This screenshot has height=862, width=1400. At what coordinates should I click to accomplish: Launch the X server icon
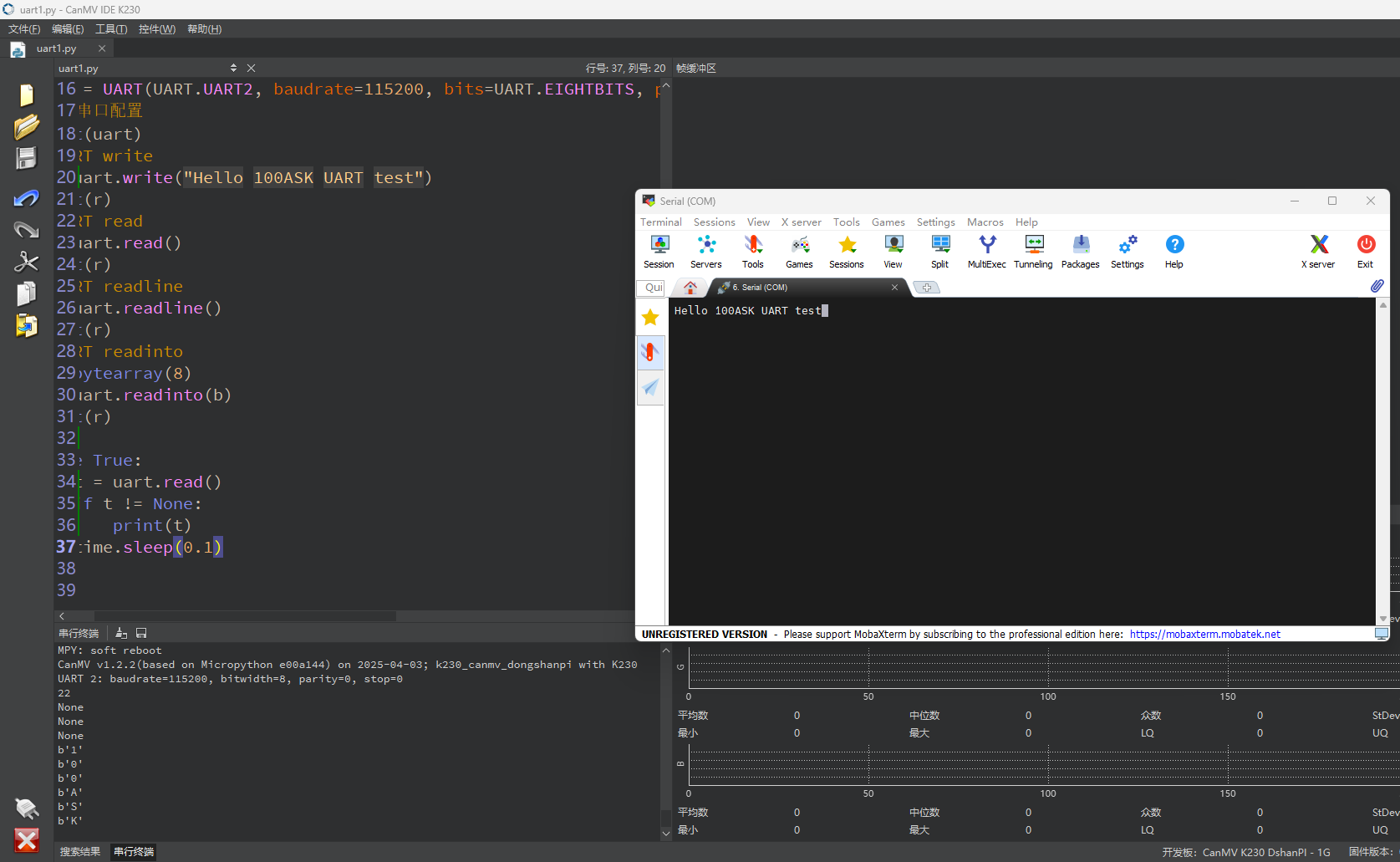pos(1318,252)
